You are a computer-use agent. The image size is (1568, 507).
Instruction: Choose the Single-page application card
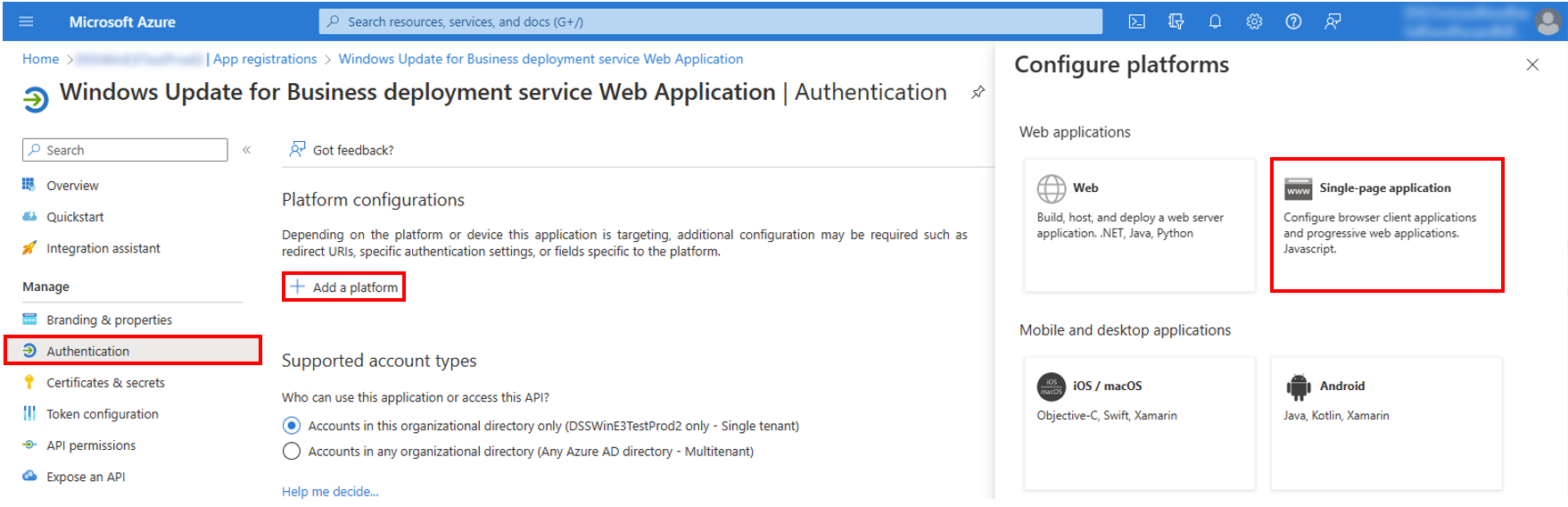click(x=1386, y=225)
